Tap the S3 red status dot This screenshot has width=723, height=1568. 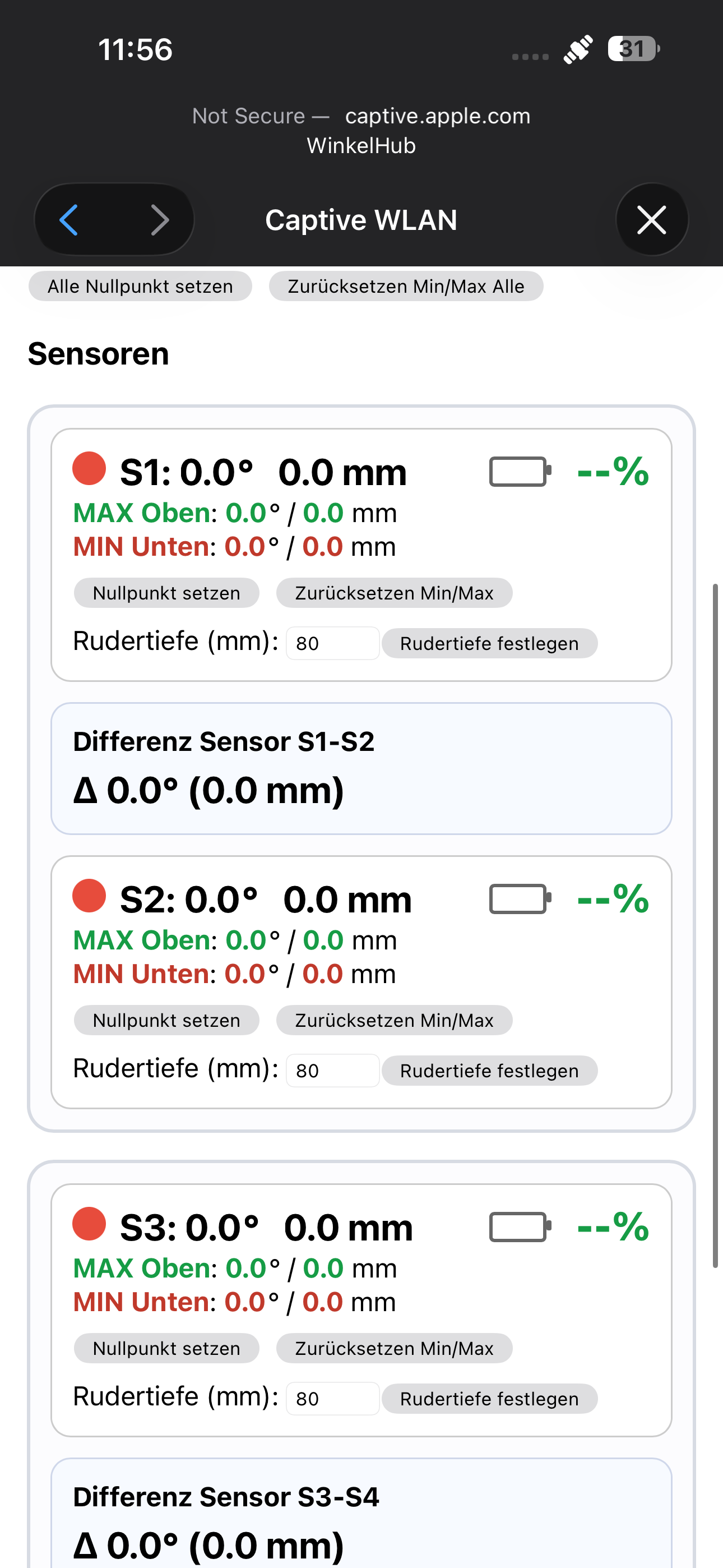[x=90, y=1224]
